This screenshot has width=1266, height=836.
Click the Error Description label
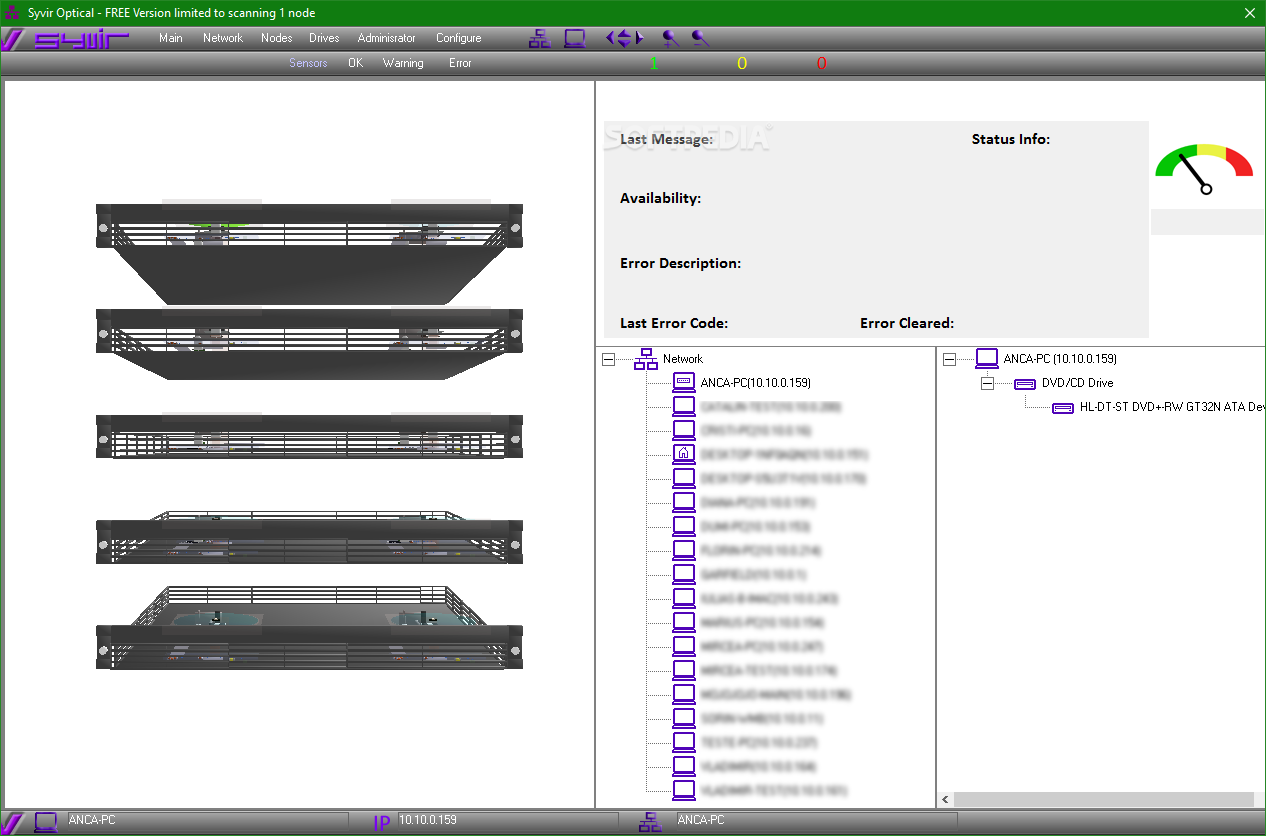click(680, 263)
